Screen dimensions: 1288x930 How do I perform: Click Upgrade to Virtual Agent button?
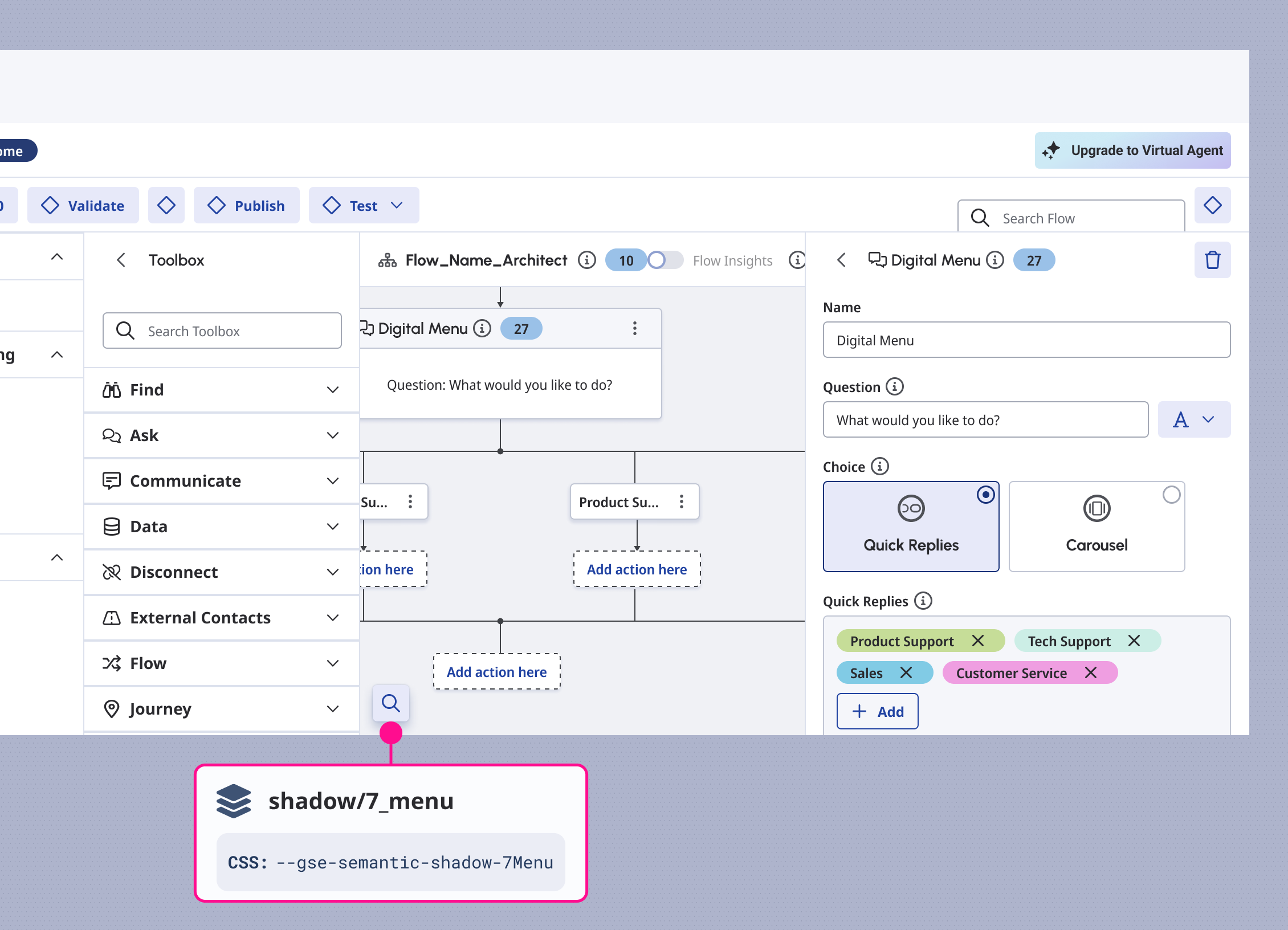pos(1132,150)
